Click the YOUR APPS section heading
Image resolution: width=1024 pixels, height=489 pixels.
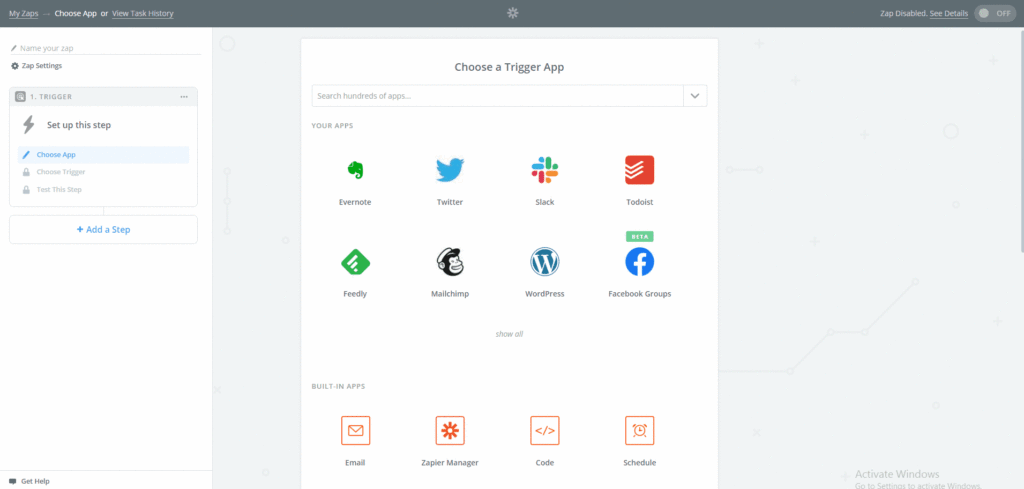(332, 125)
